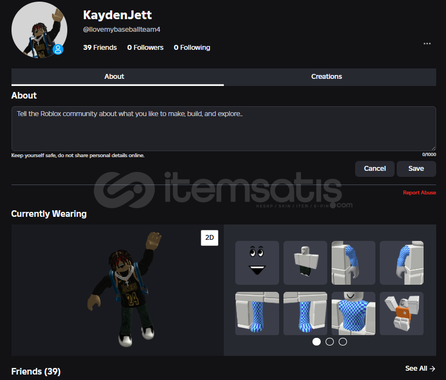Open the three-dots profile options menu

tap(427, 44)
